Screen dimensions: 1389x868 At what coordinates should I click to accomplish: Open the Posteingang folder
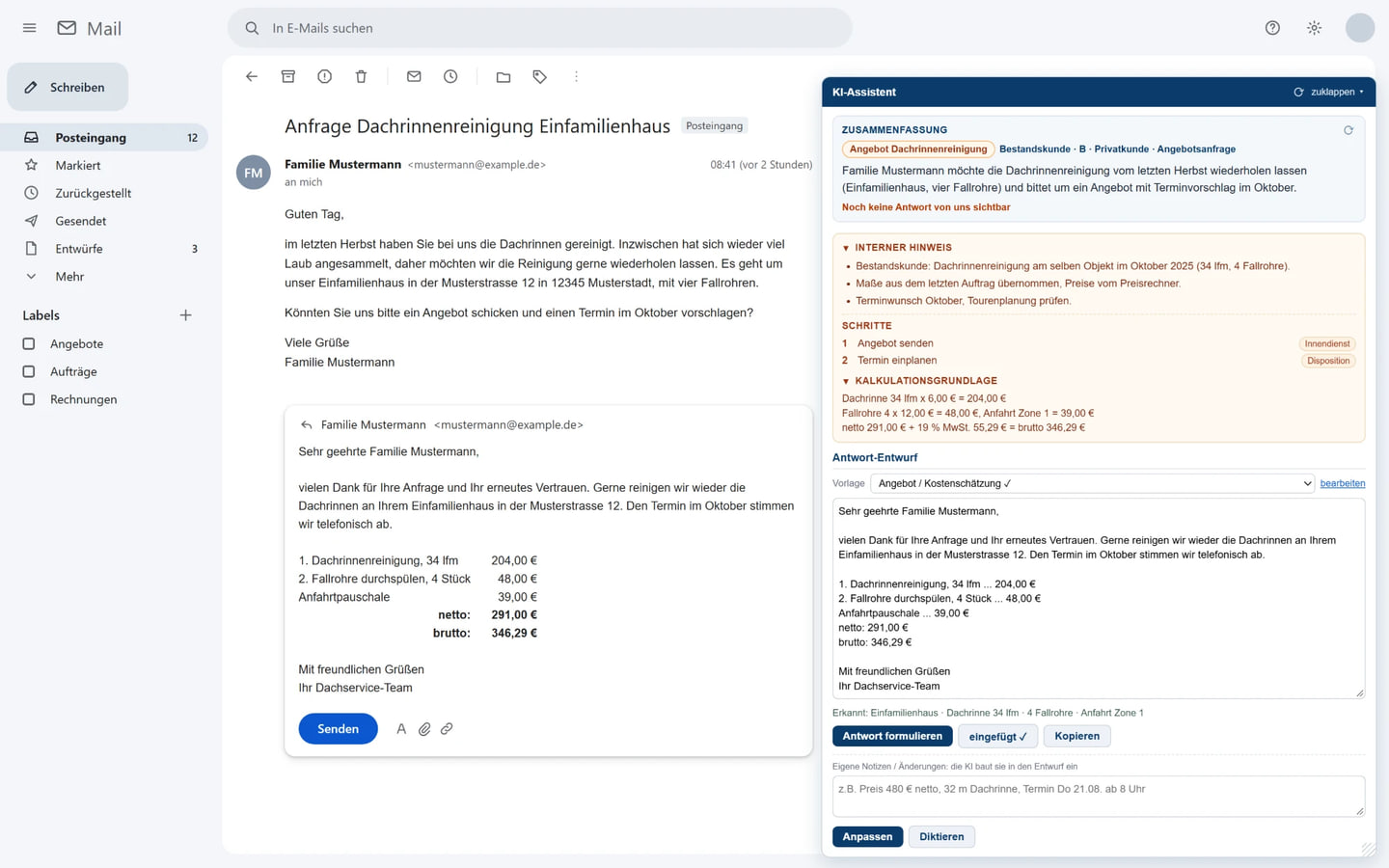pos(106,138)
